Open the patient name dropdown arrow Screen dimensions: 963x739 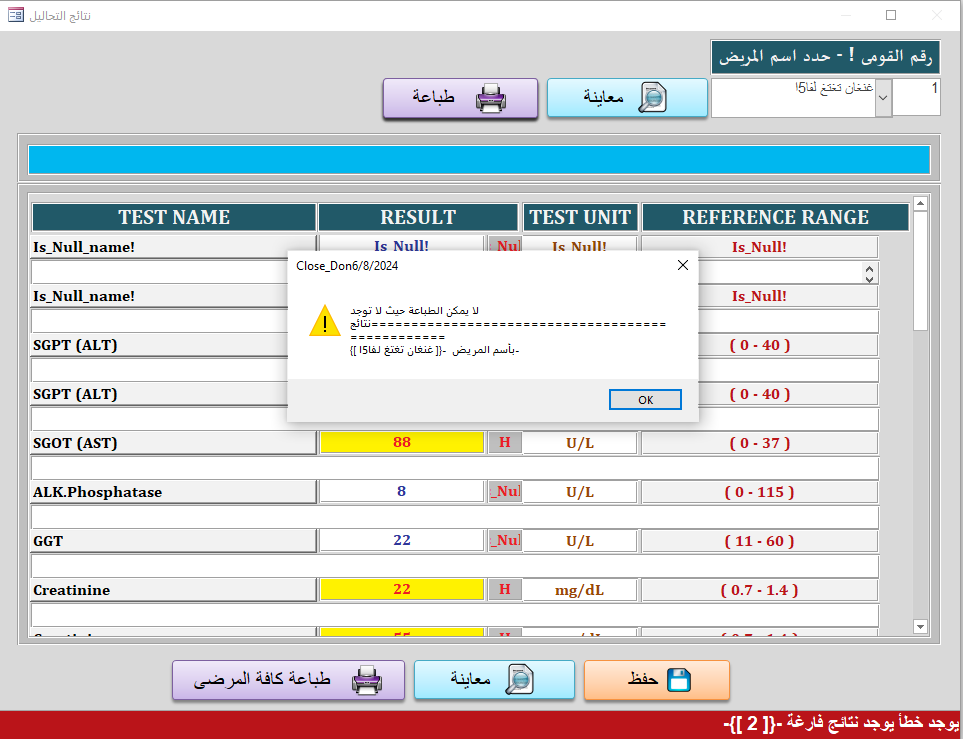click(x=883, y=99)
